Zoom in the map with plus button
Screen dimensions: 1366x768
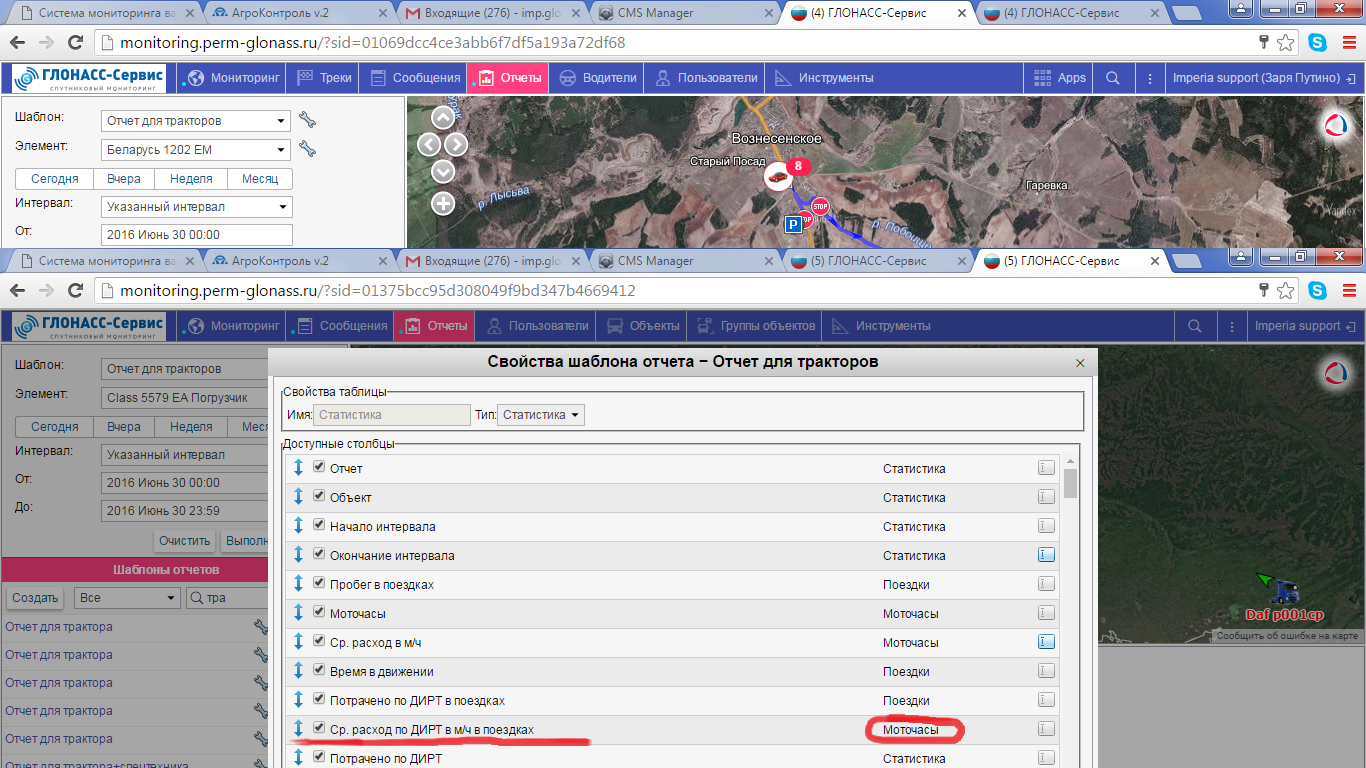click(443, 204)
